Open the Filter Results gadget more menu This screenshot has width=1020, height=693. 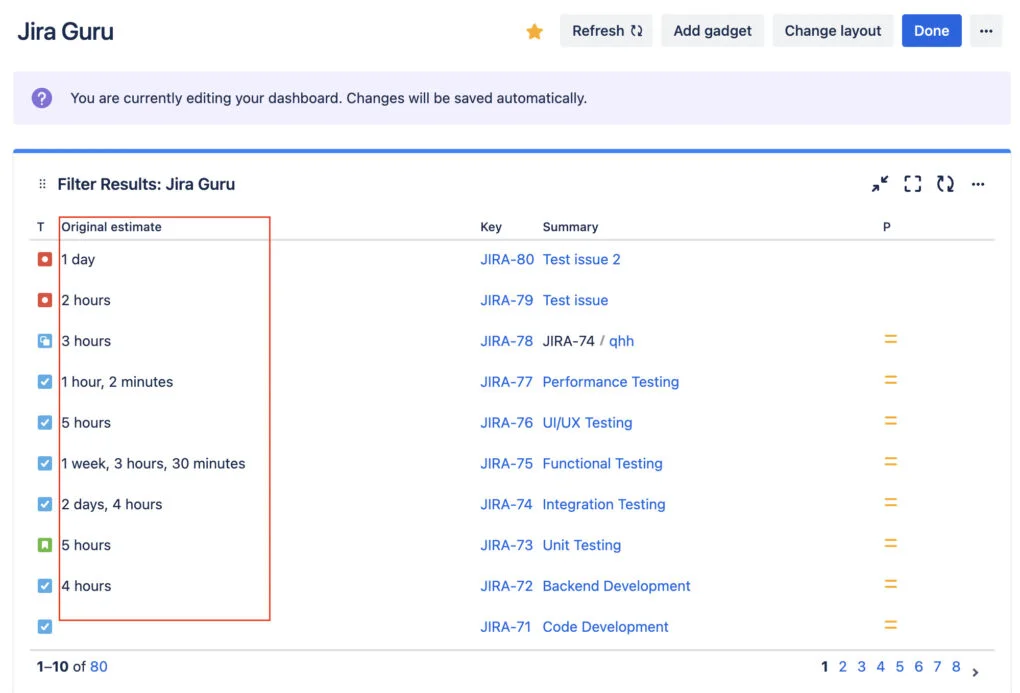tap(978, 184)
